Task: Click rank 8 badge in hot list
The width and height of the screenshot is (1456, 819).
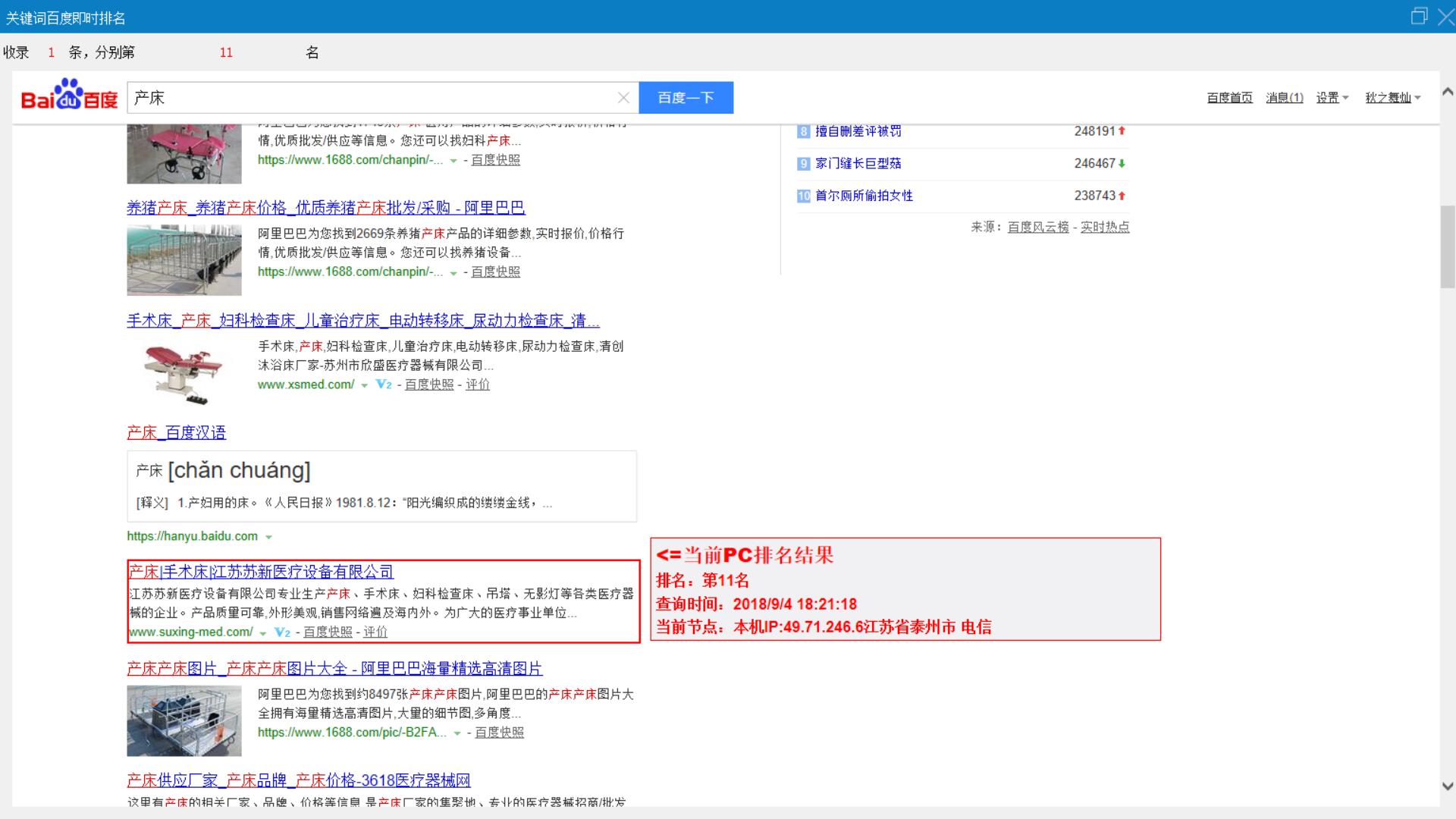Action: point(804,131)
